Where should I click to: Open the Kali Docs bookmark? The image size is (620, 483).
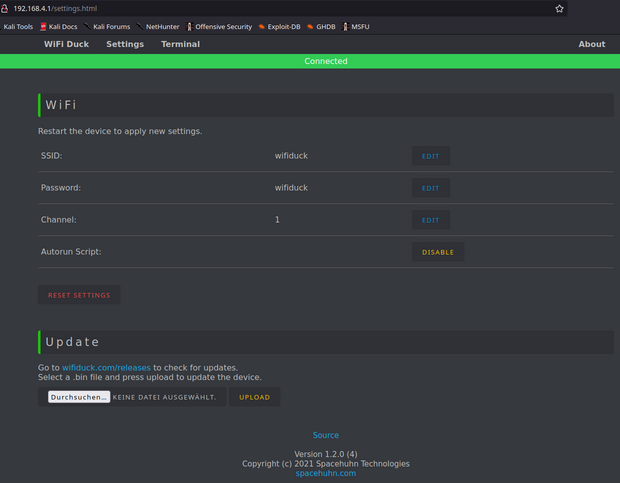coord(58,27)
